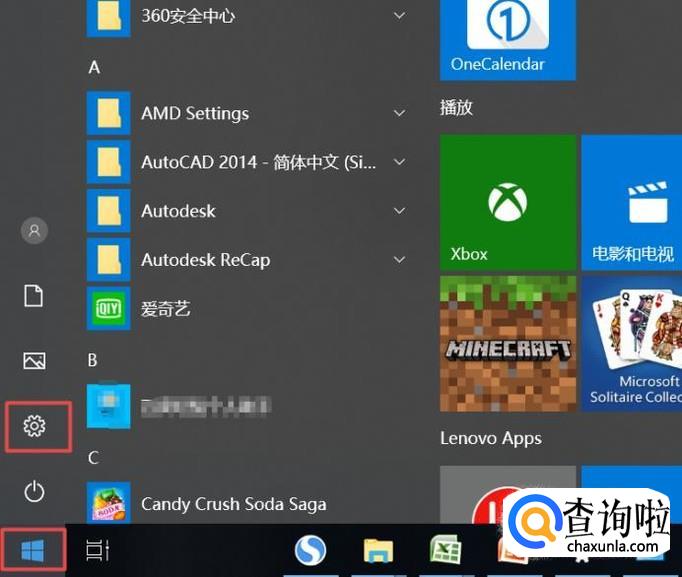Click the Power button icon
The image size is (682, 577).
34,491
